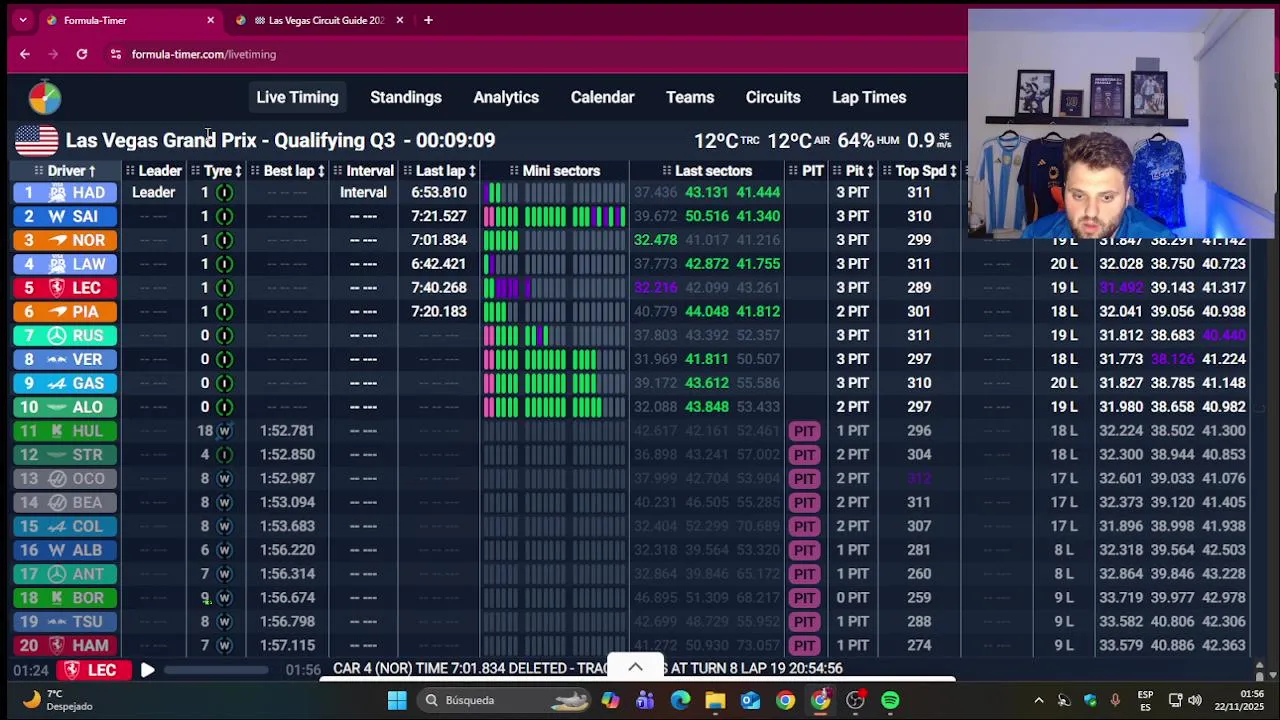Show hidden system tray icons
This screenshot has height=720, width=1280.
coord(1038,700)
